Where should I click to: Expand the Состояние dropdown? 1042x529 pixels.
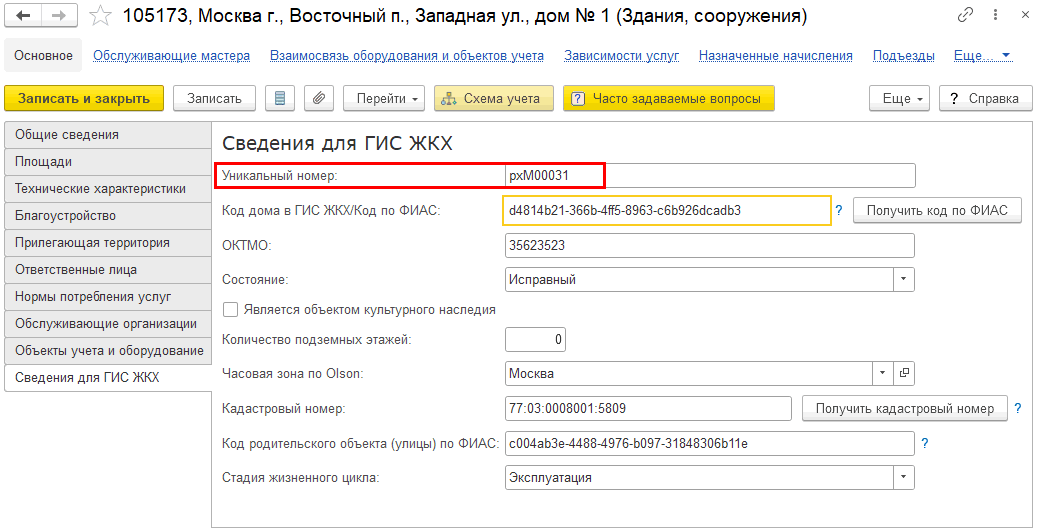[904, 280]
